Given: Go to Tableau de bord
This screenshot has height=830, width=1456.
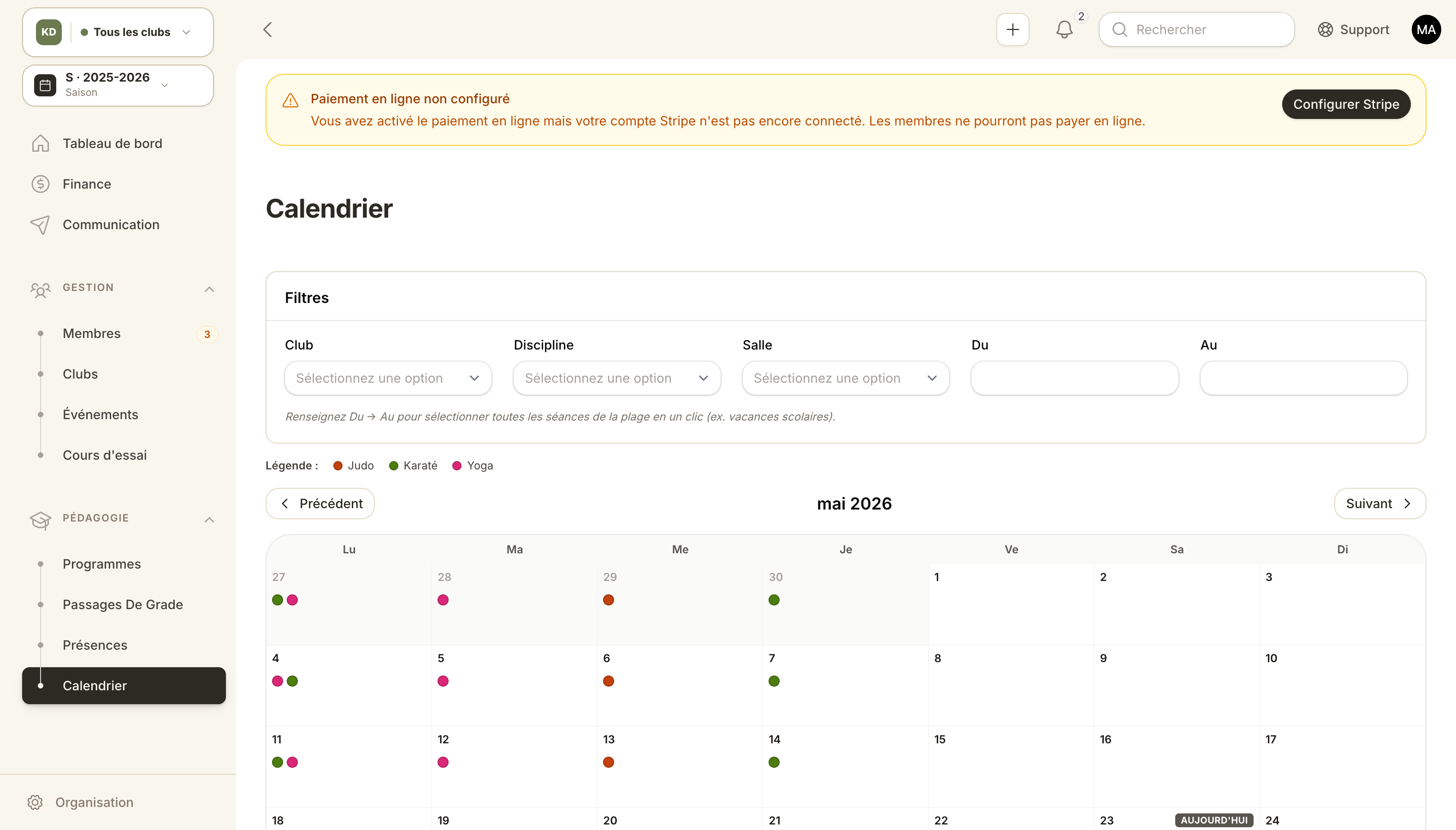Looking at the screenshot, I should (x=124, y=144).
